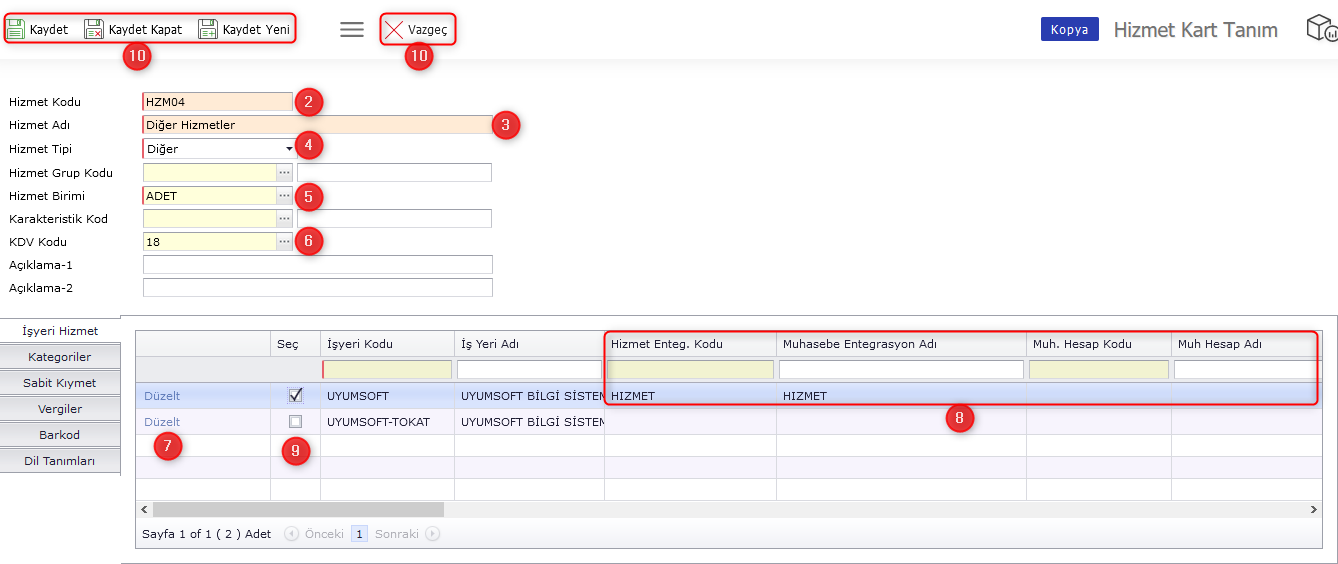The width and height of the screenshot is (1338, 564).
Task: Expand the Hizmet Tipi dropdown
Action: click(x=289, y=149)
